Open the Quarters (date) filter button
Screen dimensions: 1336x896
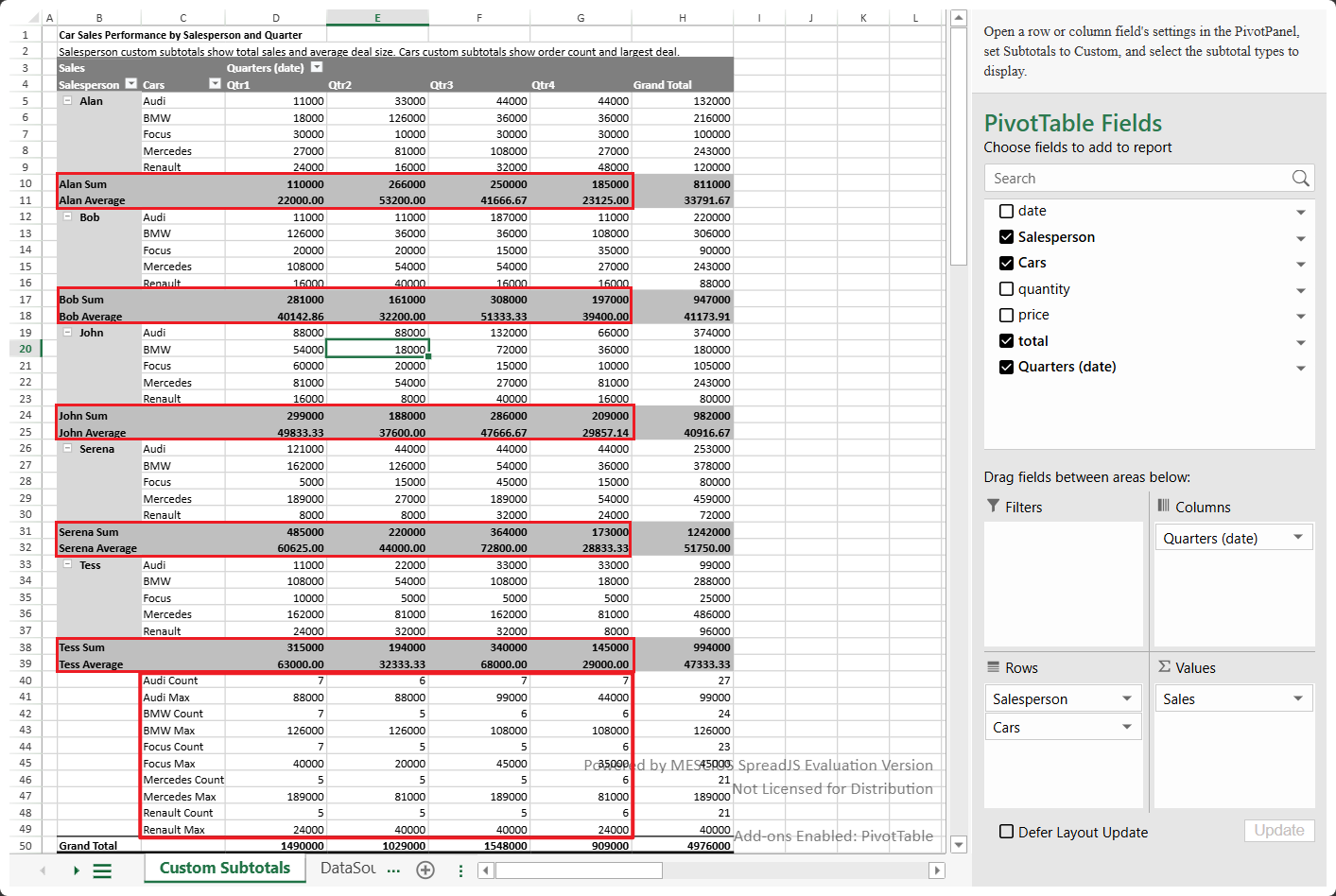[x=317, y=67]
